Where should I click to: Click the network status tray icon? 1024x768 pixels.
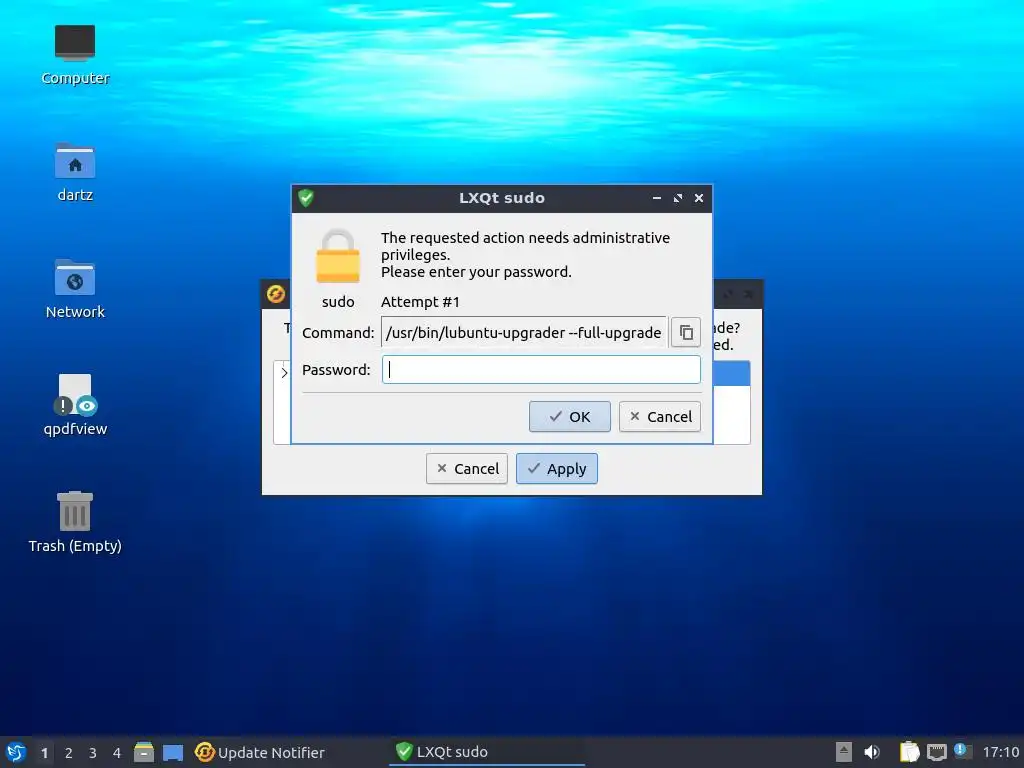pos(936,752)
